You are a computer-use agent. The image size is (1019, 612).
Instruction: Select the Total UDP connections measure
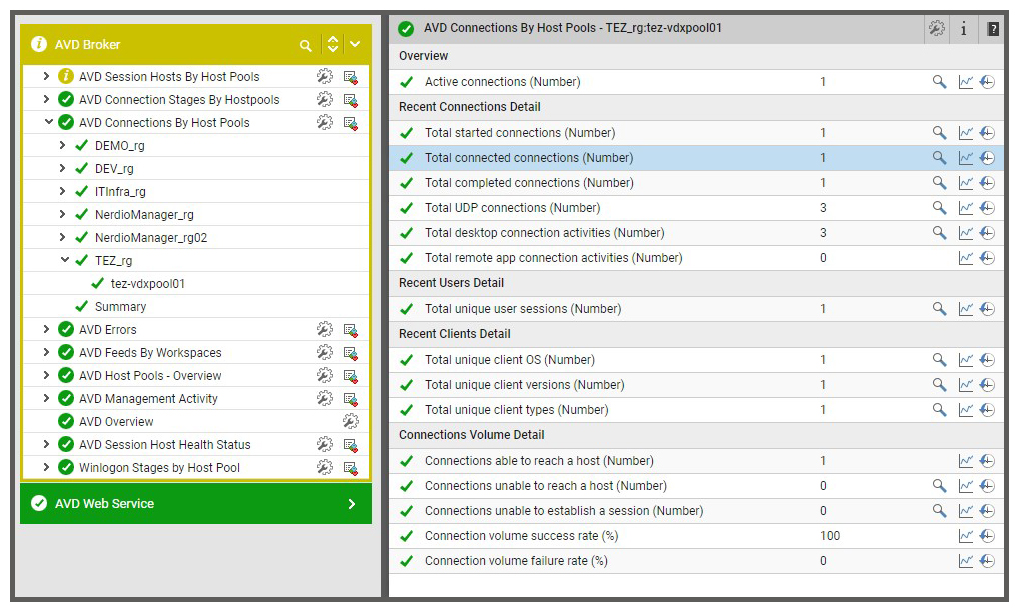pyautogui.click(x=512, y=208)
